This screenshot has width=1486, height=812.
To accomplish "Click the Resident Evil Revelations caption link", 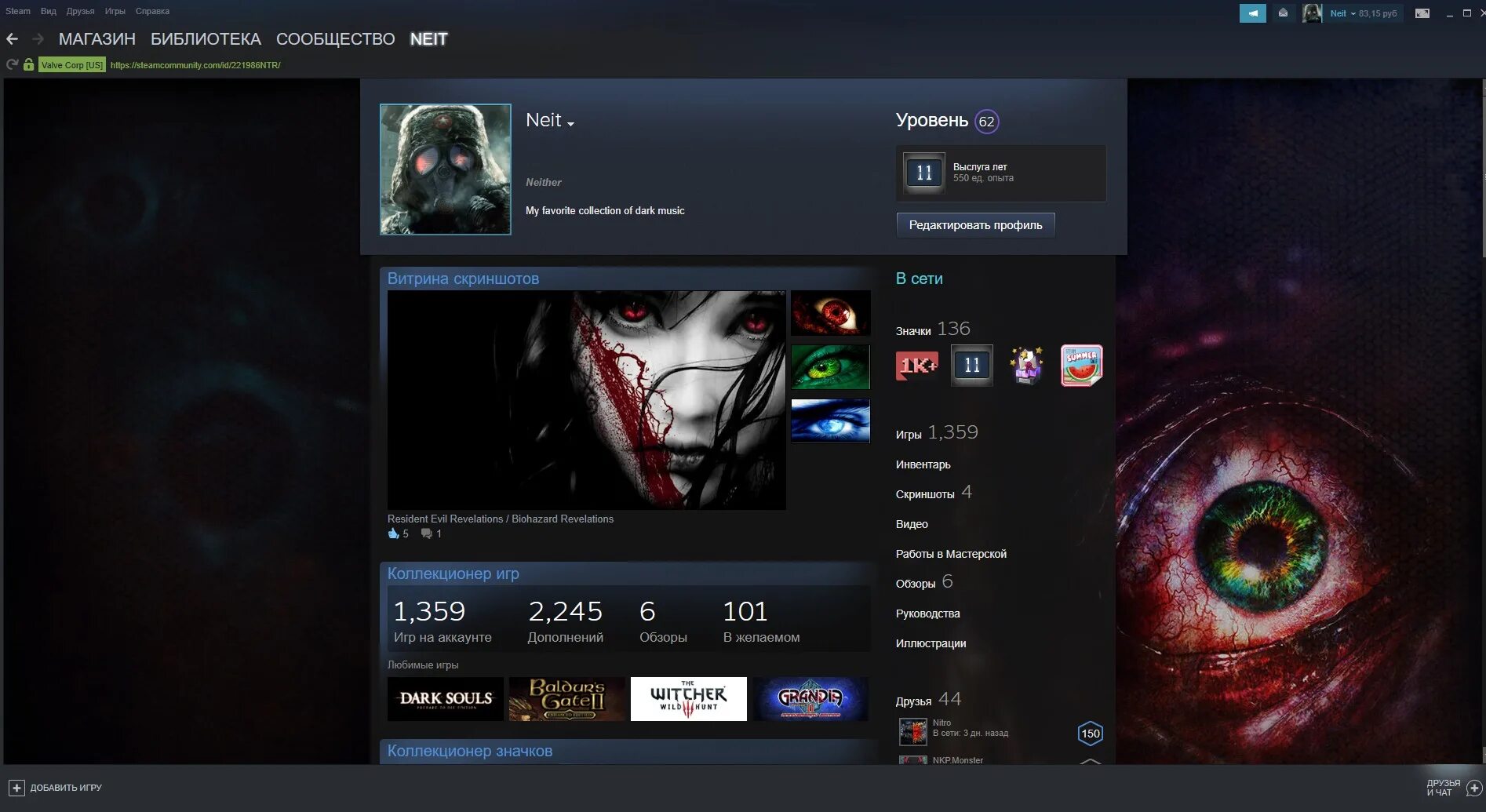I will (x=501, y=519).
